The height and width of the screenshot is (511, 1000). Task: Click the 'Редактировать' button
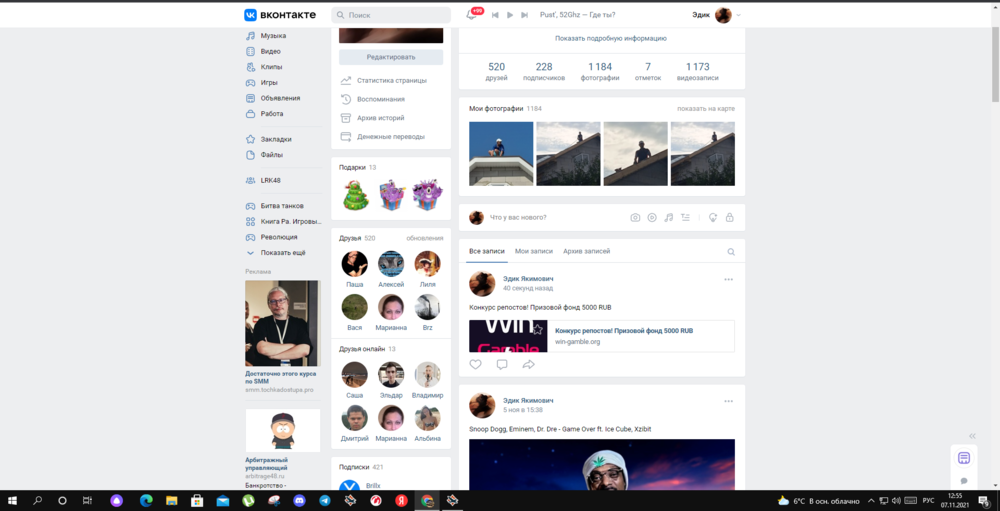pos(391,57)
